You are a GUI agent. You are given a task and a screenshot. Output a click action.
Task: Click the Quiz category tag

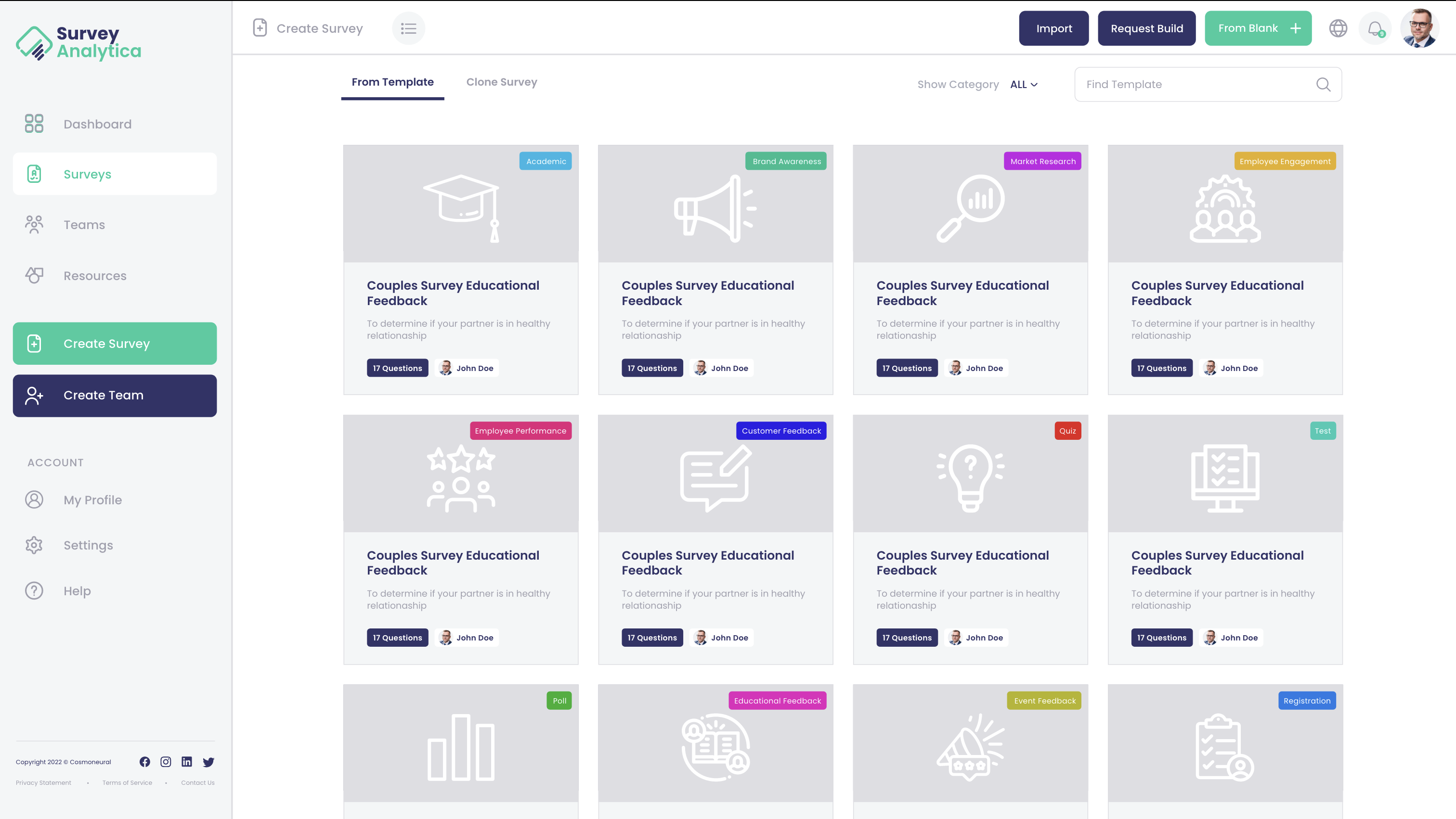click(x=1068, y=431)
